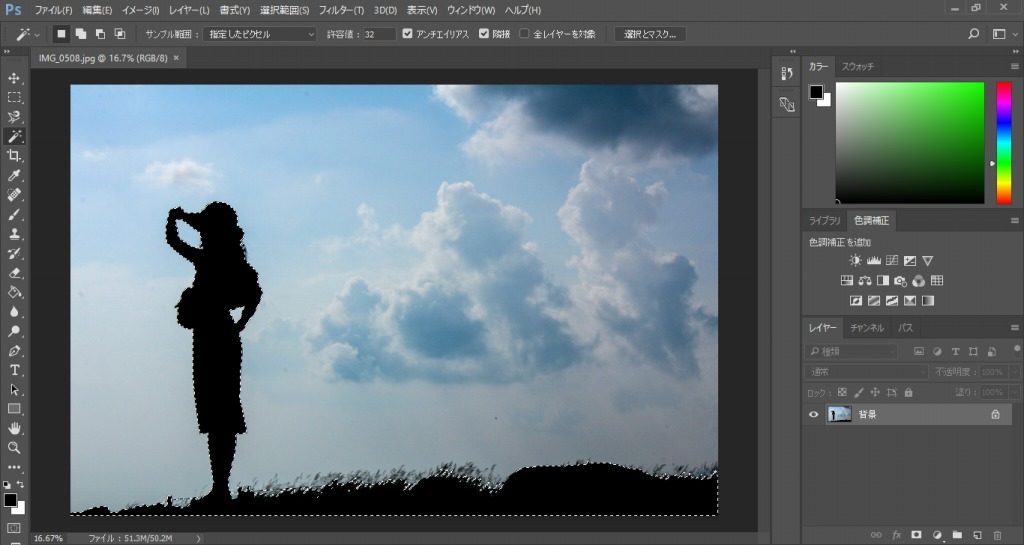The width and height of the screenshot is (1024, 545).
Task: Click the Rectangular Marquee tool
Action: [14, 98]
